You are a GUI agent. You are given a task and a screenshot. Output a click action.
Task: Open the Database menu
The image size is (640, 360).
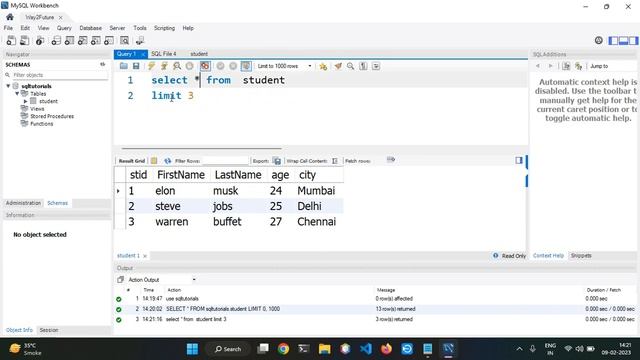(x=91, y=28)
